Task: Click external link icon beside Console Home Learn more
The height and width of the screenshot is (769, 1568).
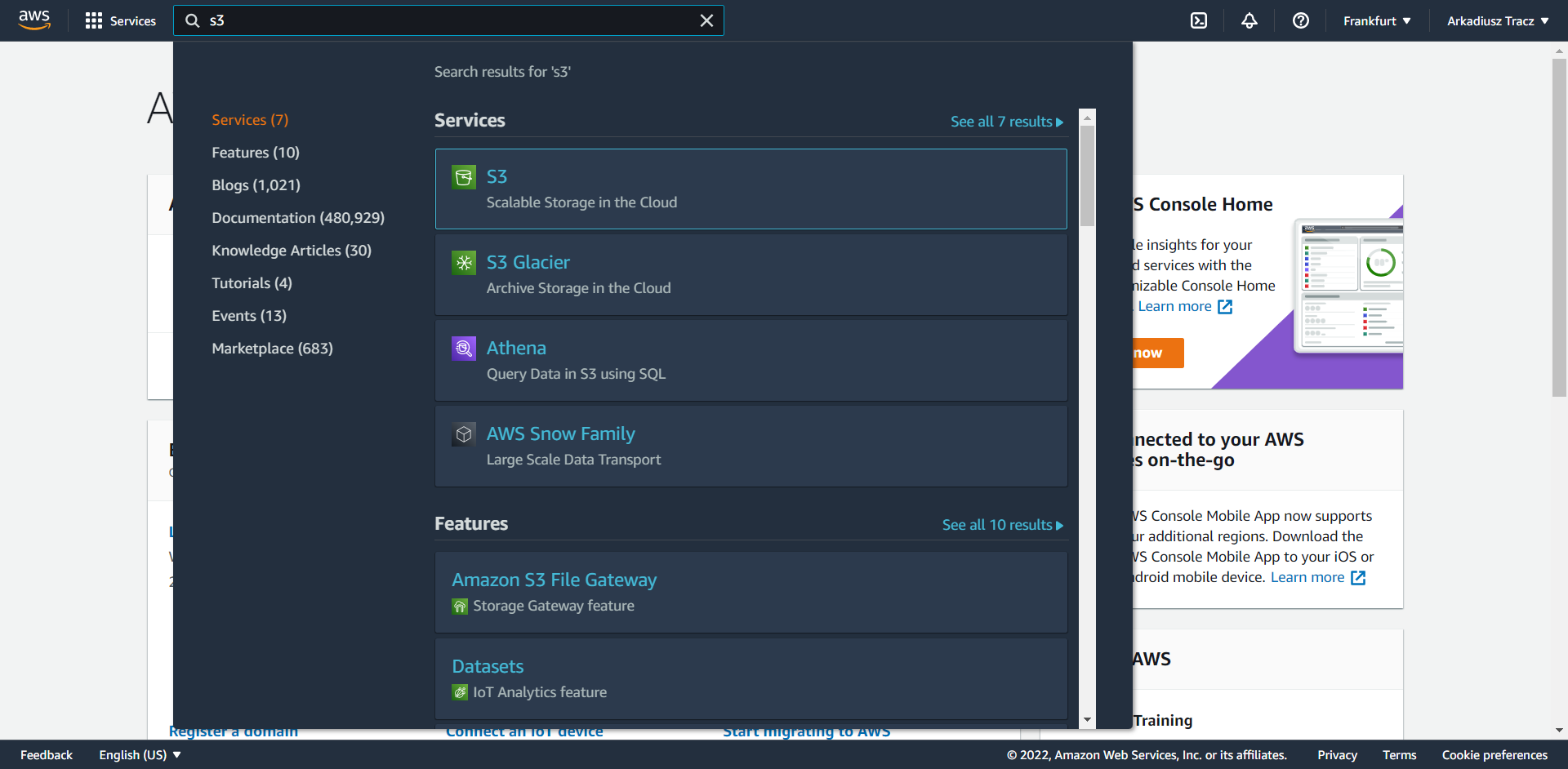Action: tap(1225, 307)
